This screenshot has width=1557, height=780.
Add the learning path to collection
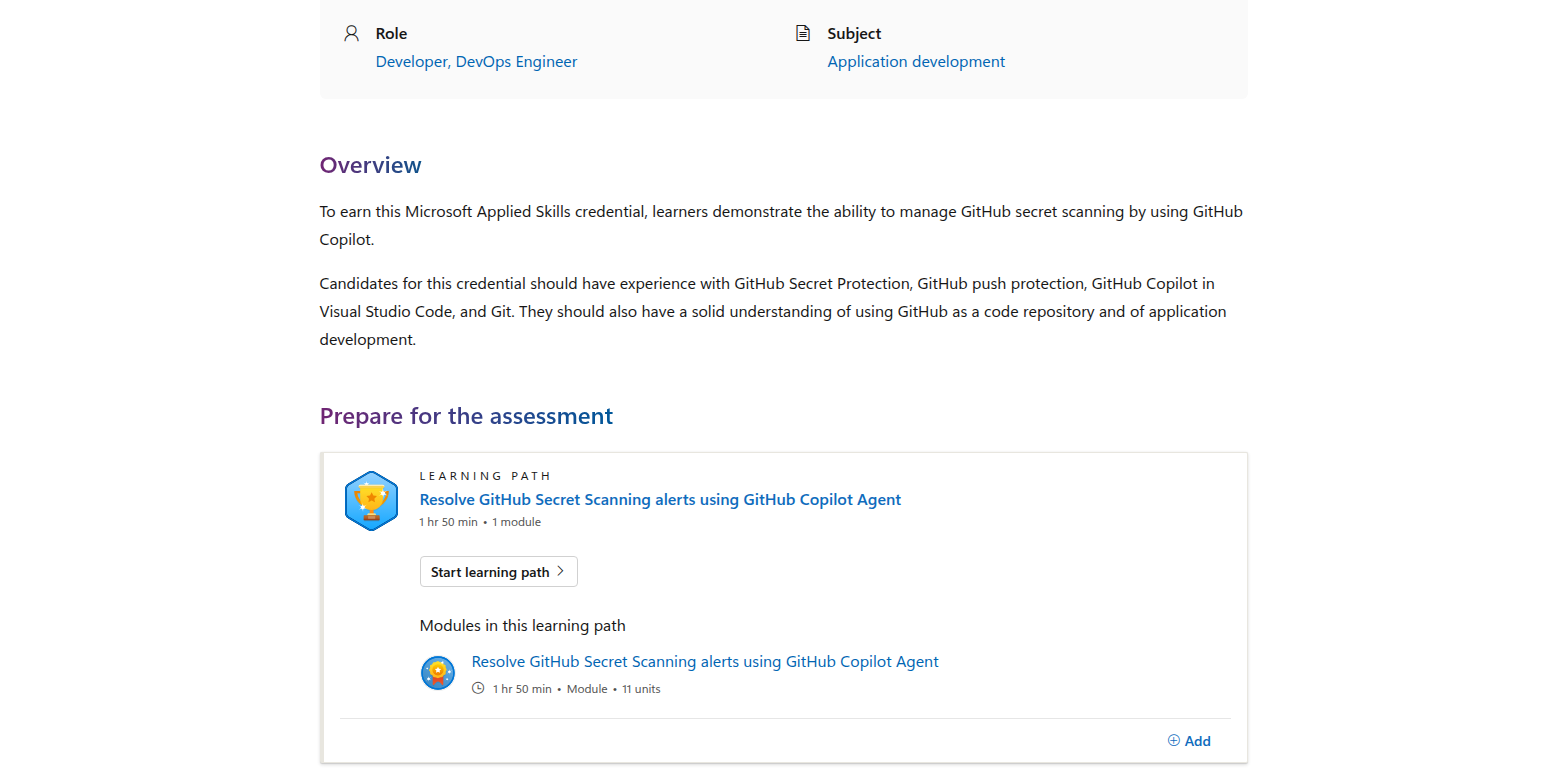[x=1189, y=741]
